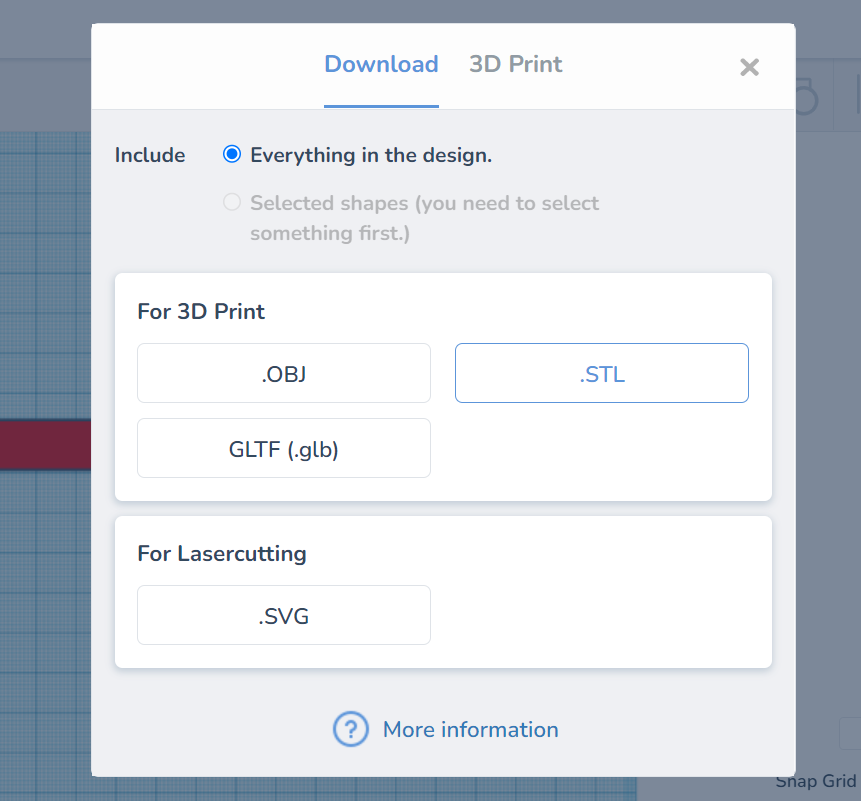Export as GLTF (.glb) file
861x801 pixels.
284,449
